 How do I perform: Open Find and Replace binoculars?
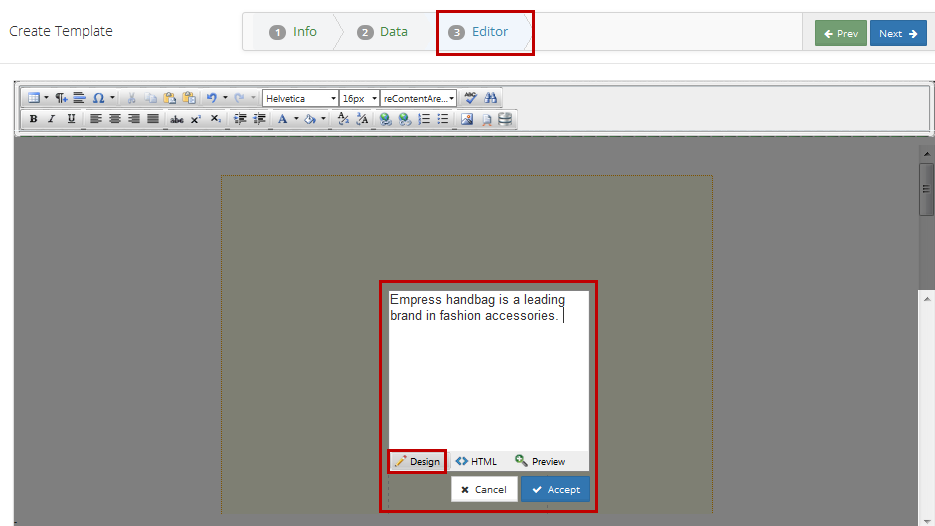pos(490,98)
